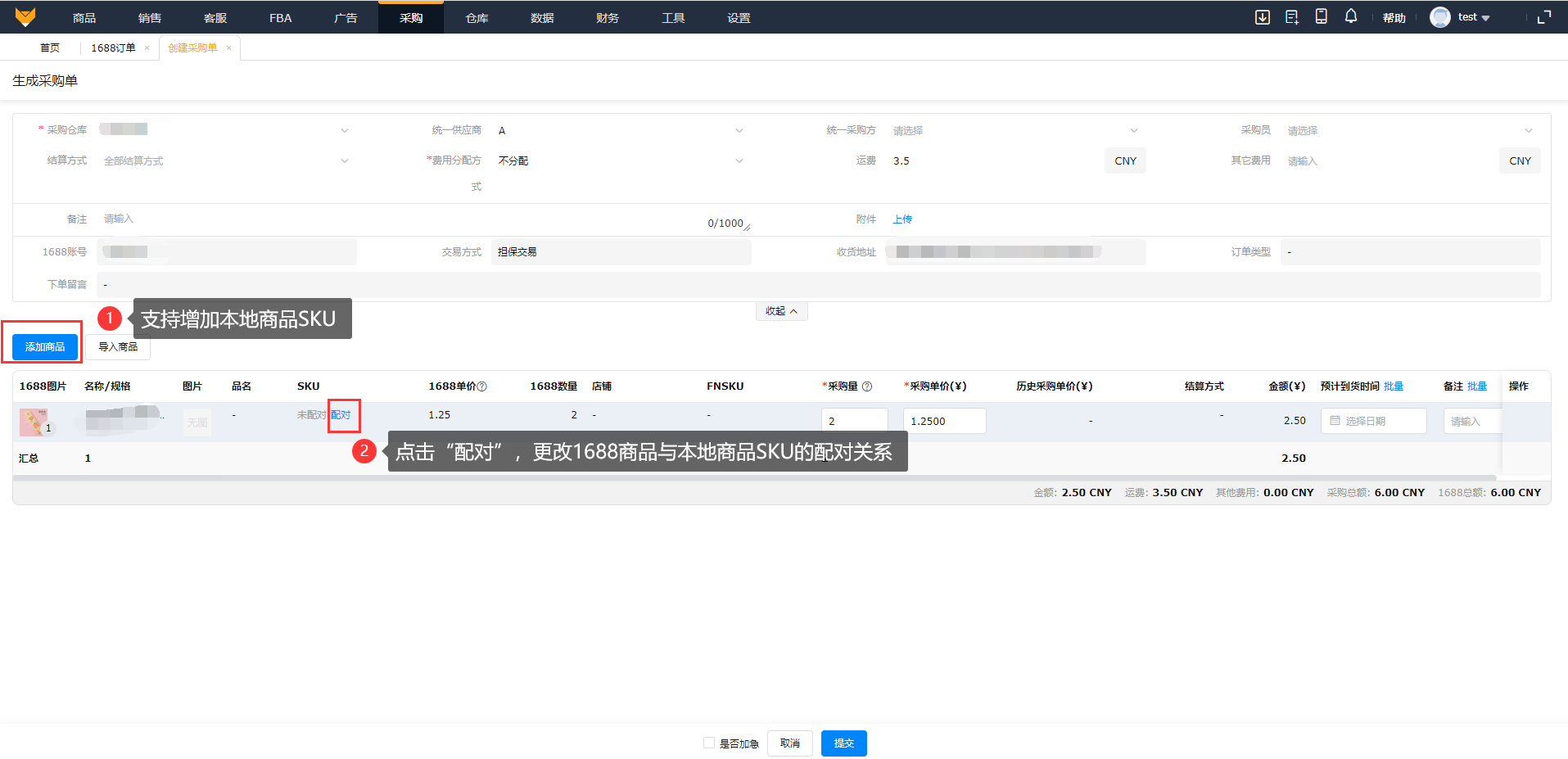Screen dimensions: 1568x759
Task: Open the 统一供应商 dropdown
Action: coord(739,130)
